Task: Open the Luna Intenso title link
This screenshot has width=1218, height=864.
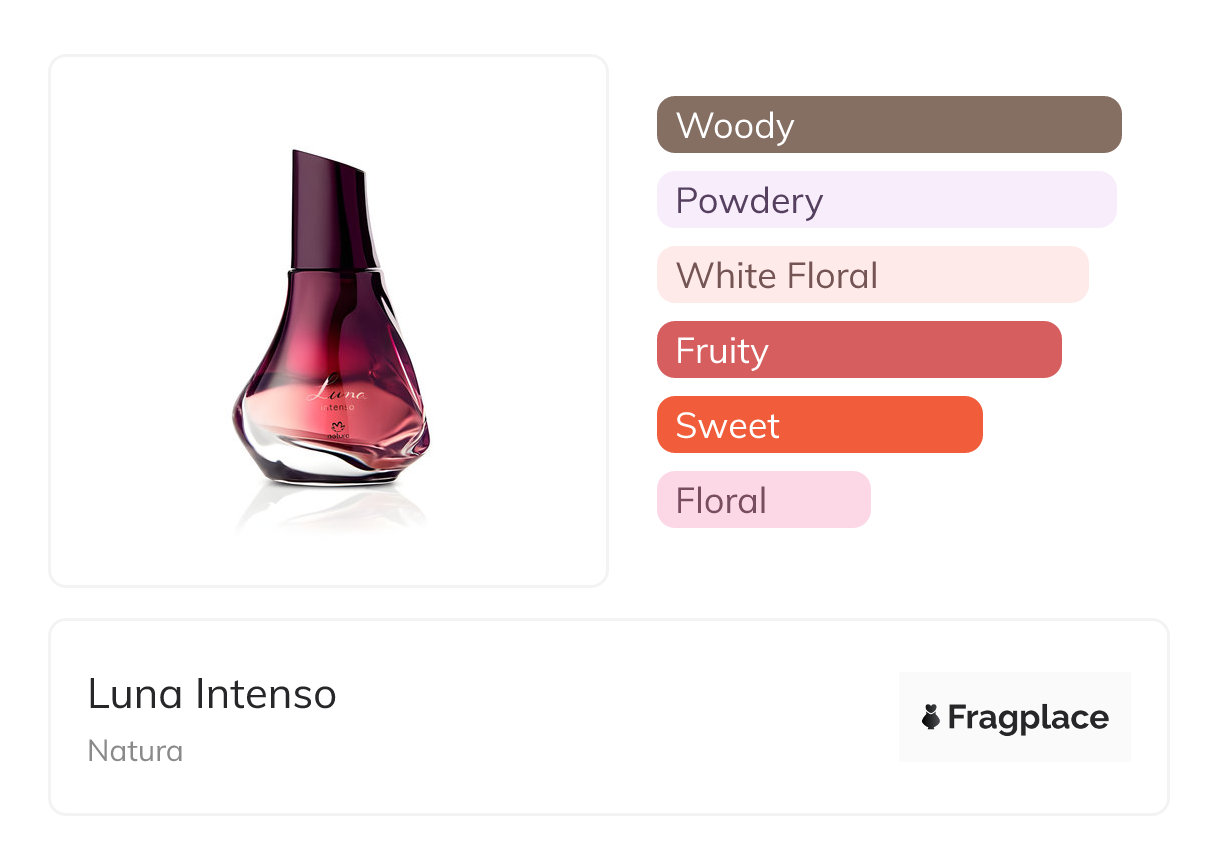Action: click(212, 694)
